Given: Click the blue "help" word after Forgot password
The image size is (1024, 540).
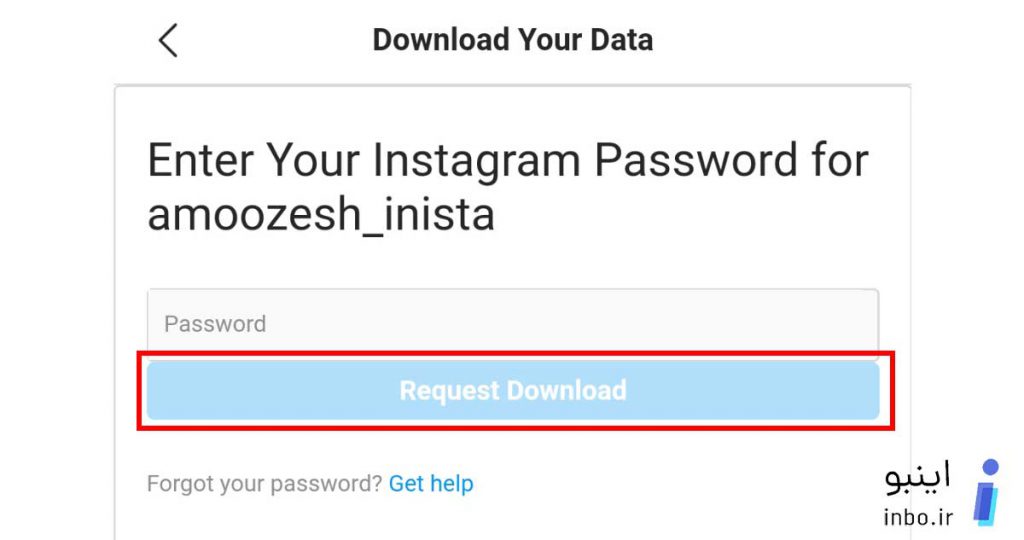Looking at the screenshot, I should 452,484.
